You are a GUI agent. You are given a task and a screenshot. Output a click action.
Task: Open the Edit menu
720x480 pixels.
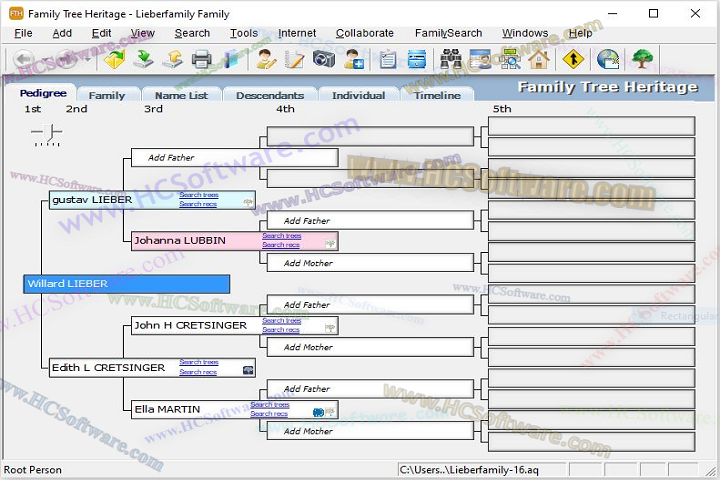(101, 33)
